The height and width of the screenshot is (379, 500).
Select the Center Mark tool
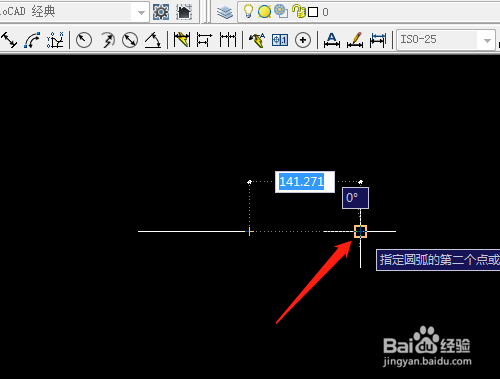coord(303,40)
